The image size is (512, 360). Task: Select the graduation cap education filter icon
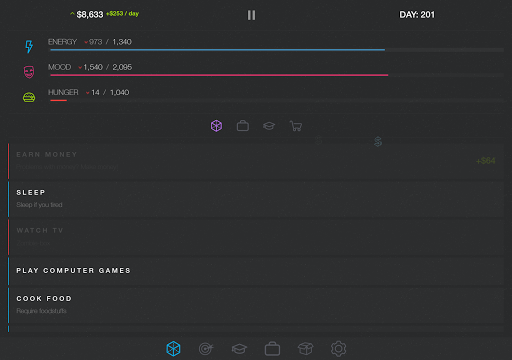pos(269,126)
